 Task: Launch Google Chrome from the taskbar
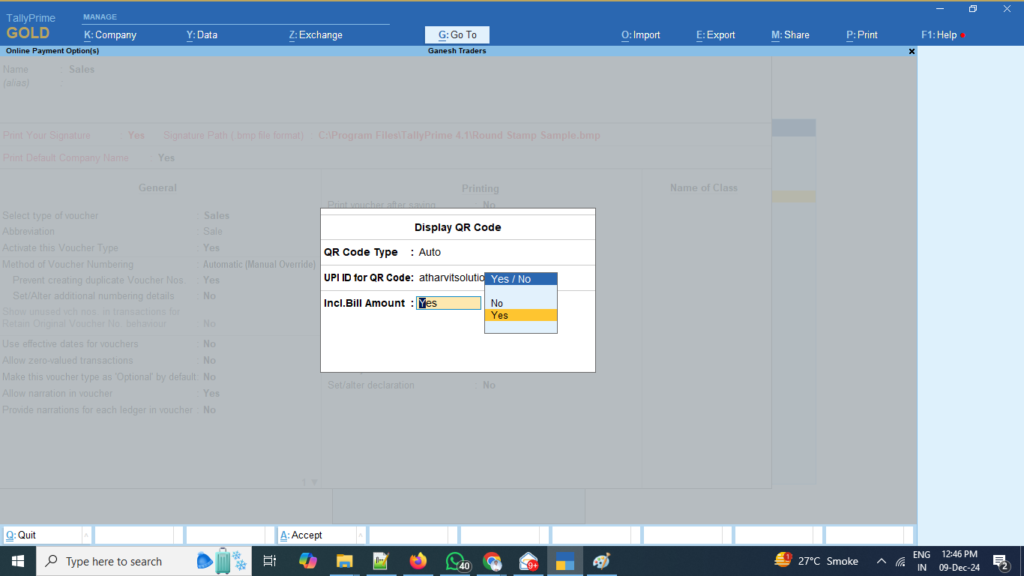[492, 560]
